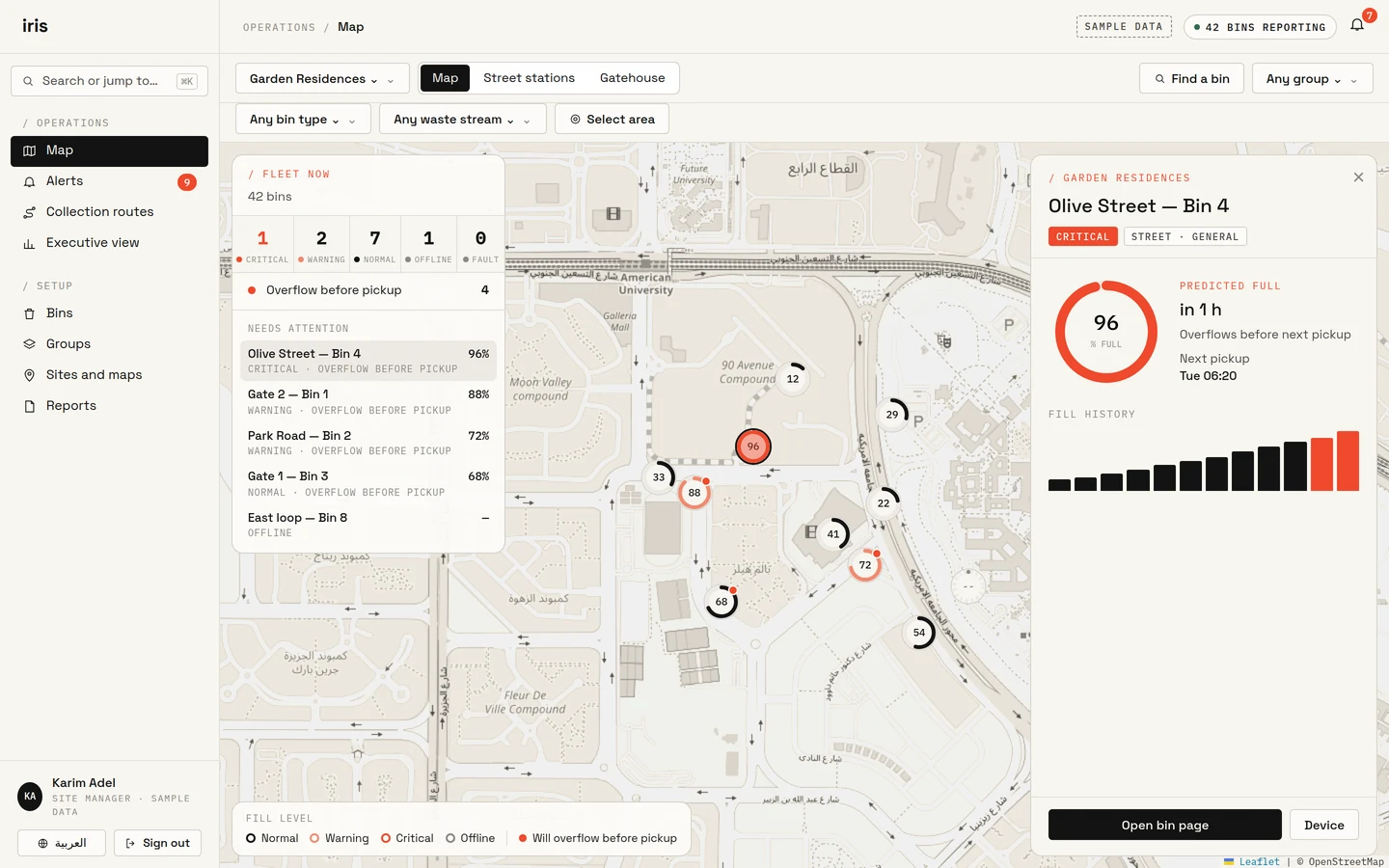Select the bin marker showing 54
The height and width of the screenshot is (868, 1389).
[919, 633]
